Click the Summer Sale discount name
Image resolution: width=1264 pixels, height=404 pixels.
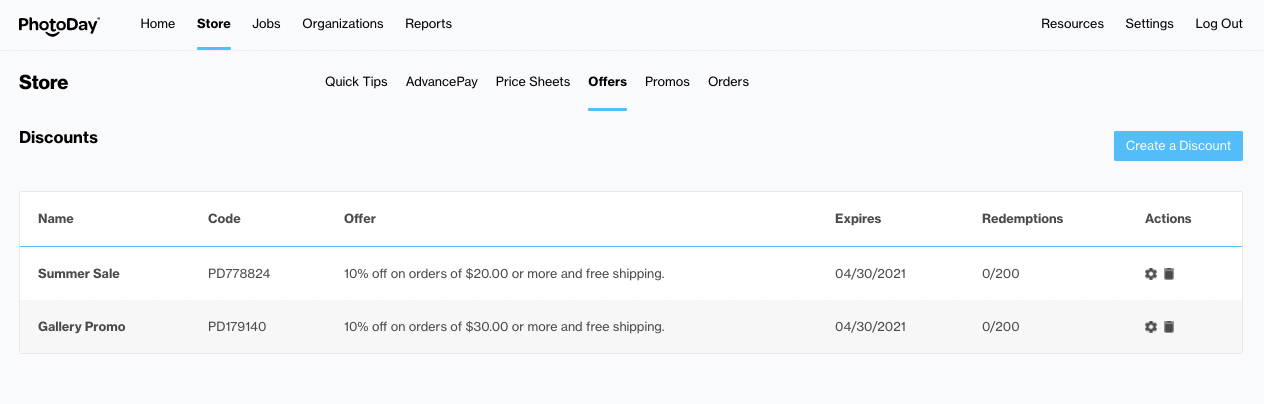pos(79,274)
